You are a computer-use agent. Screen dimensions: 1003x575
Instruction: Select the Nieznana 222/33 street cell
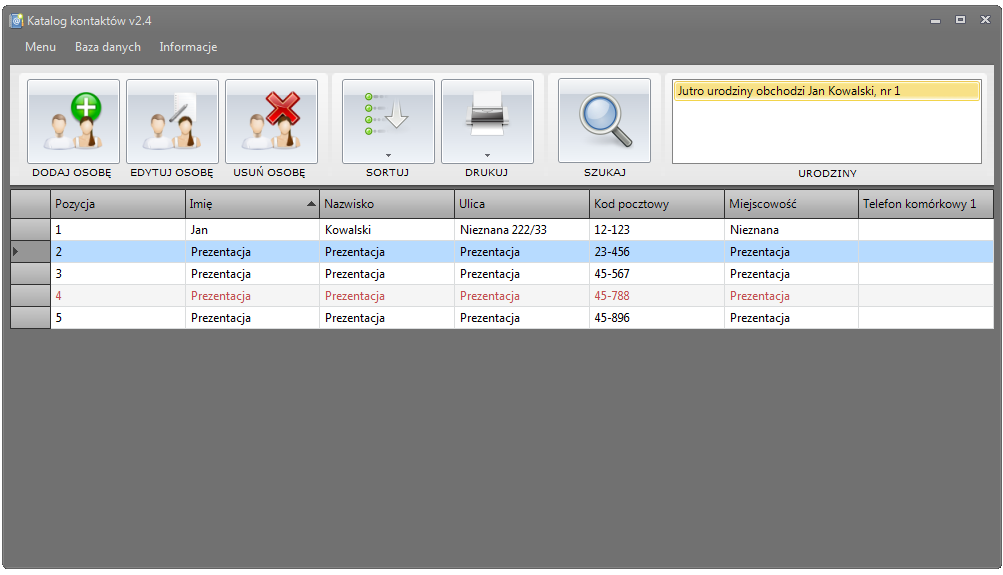(x=522, y=230)
